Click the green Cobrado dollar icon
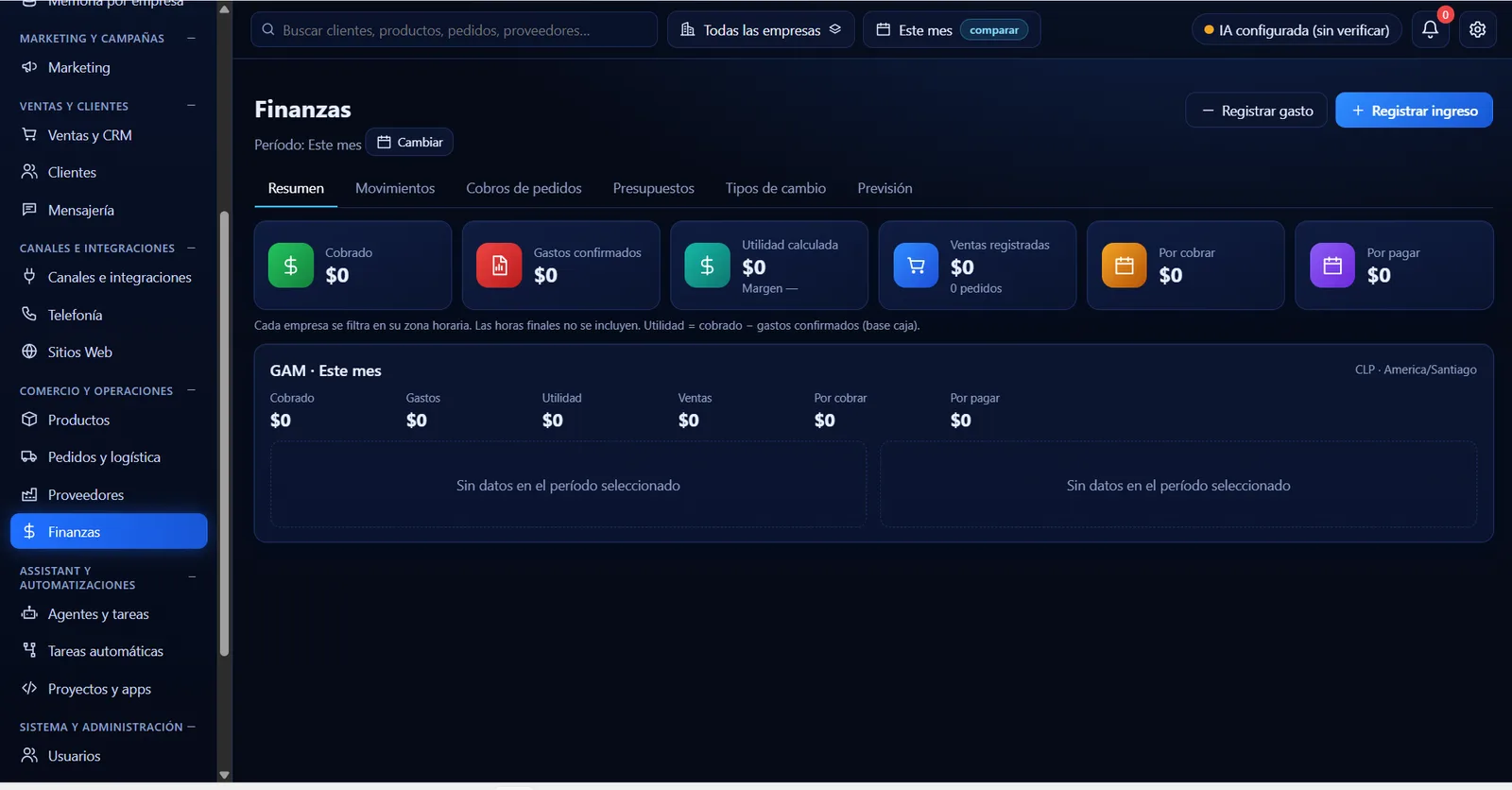 point(291,266)
